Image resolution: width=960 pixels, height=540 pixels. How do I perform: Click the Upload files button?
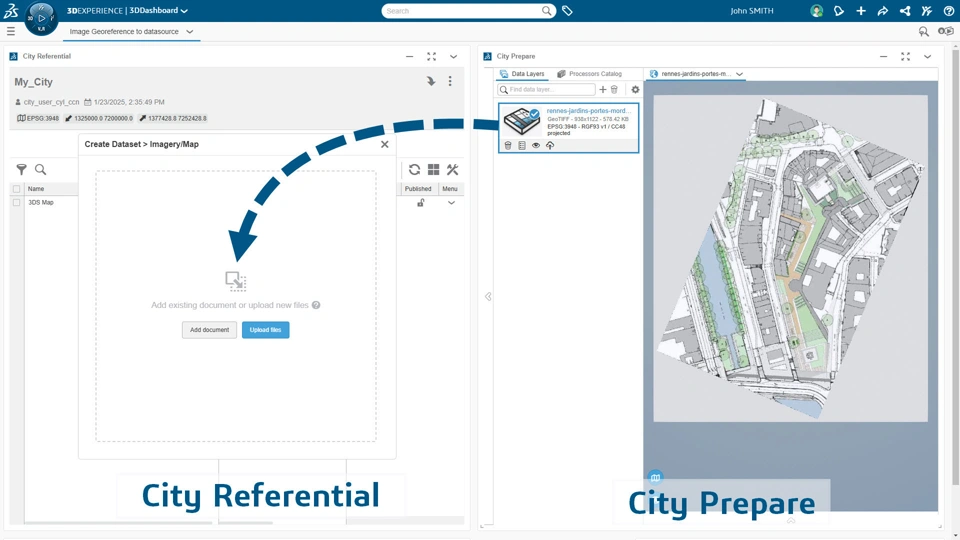266,330
